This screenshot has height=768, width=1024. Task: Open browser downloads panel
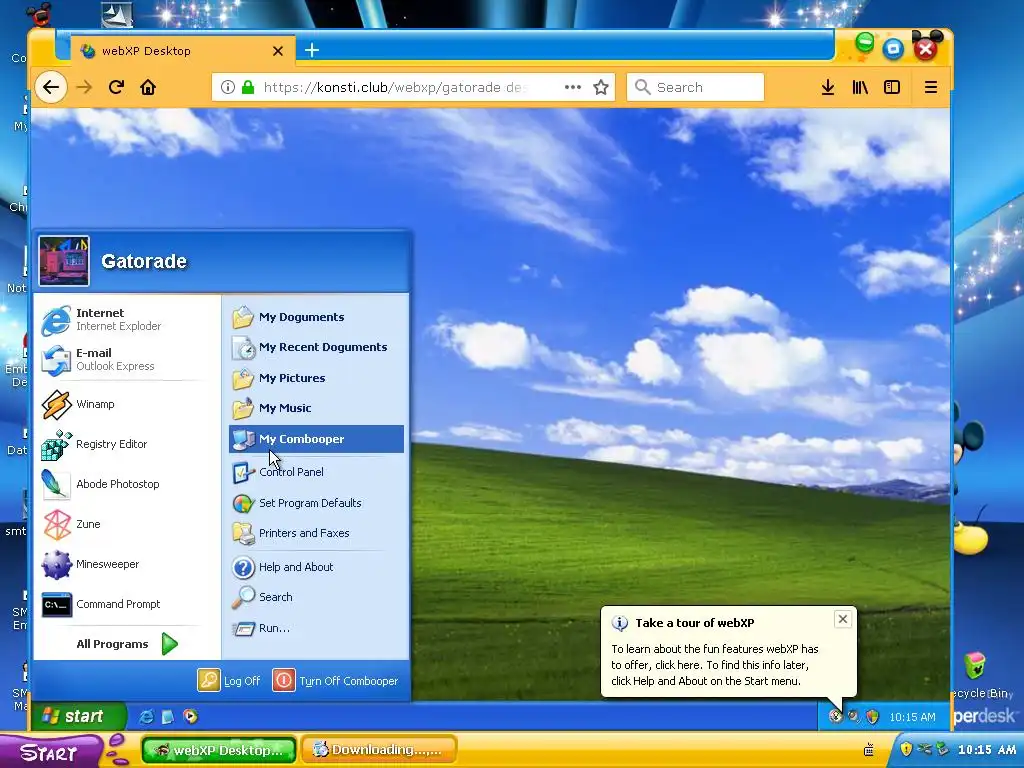(827, 88)
